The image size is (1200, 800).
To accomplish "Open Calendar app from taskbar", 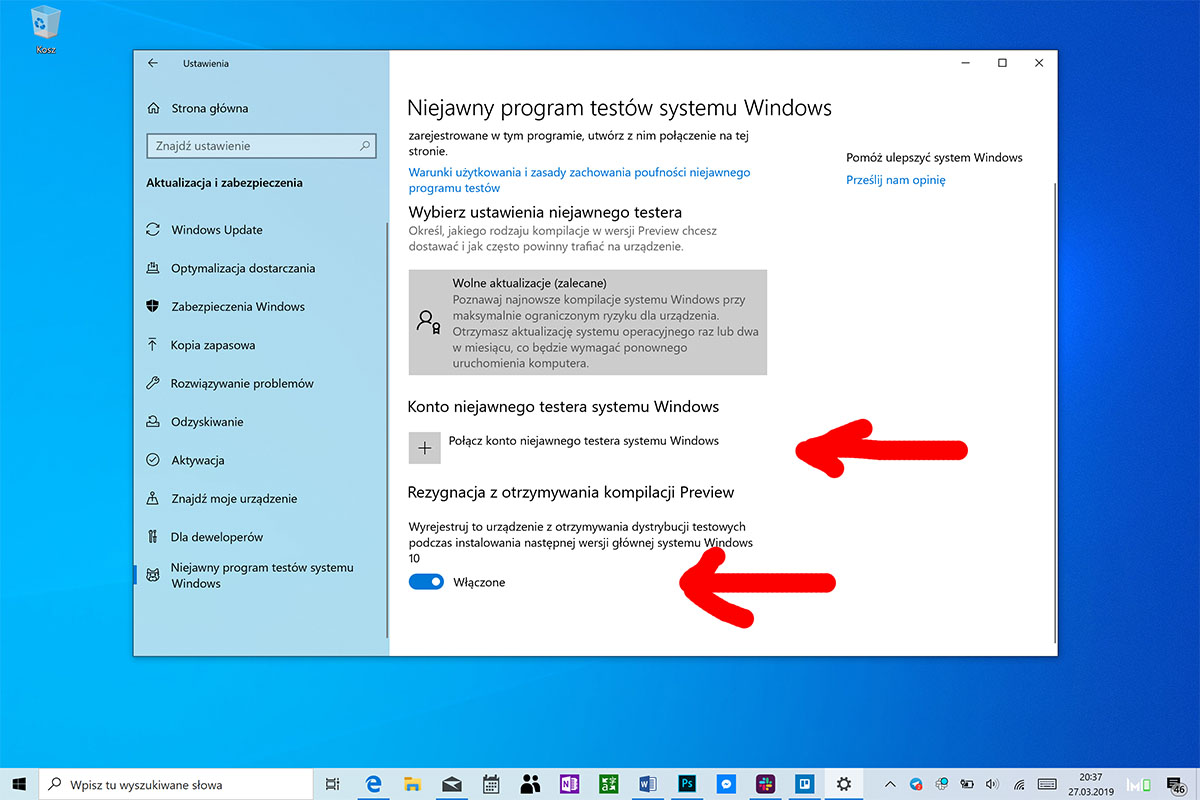I will (491, 785).
